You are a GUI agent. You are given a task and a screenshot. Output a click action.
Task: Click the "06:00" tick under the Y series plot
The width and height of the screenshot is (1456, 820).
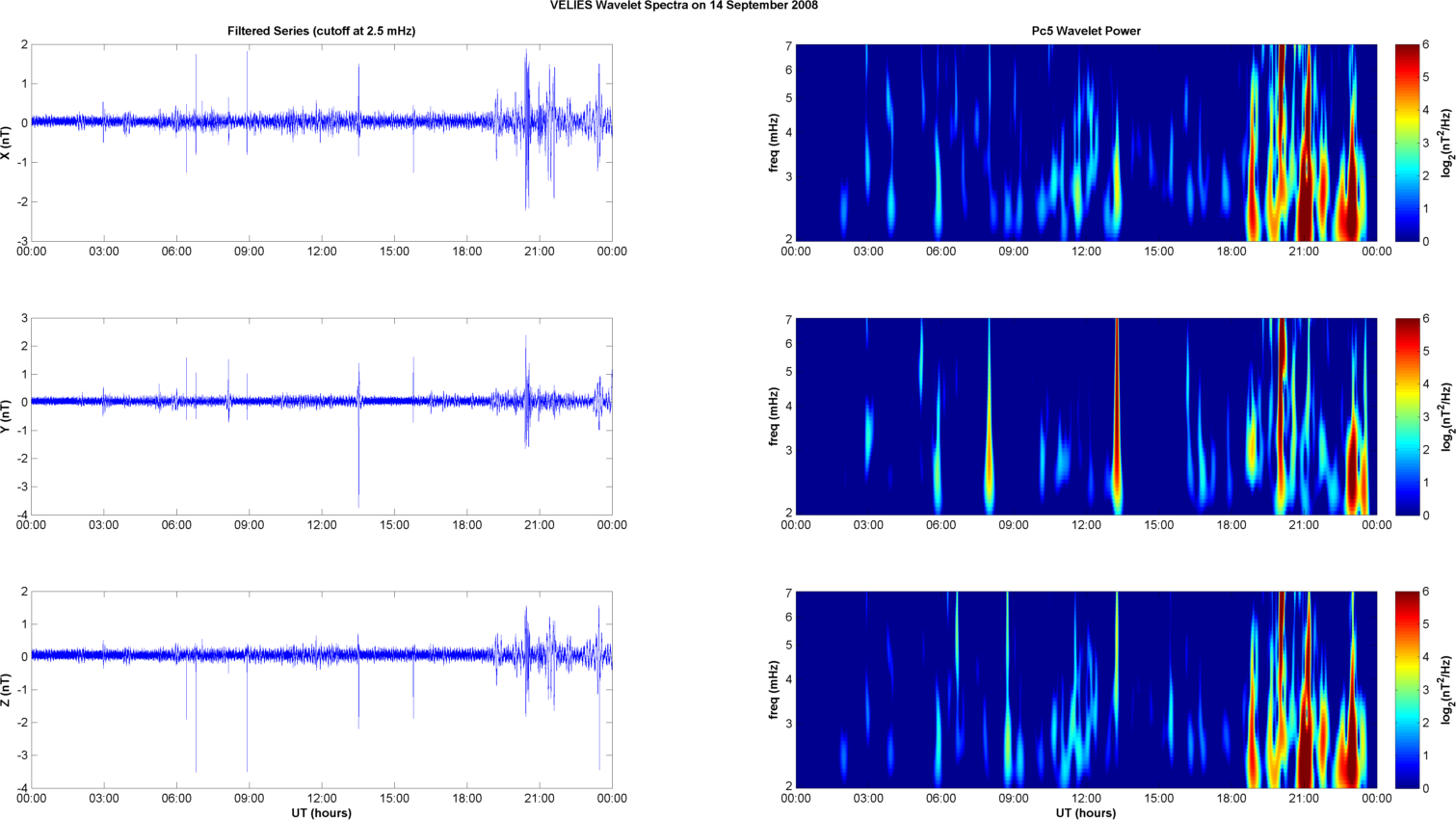click(176, 525)
